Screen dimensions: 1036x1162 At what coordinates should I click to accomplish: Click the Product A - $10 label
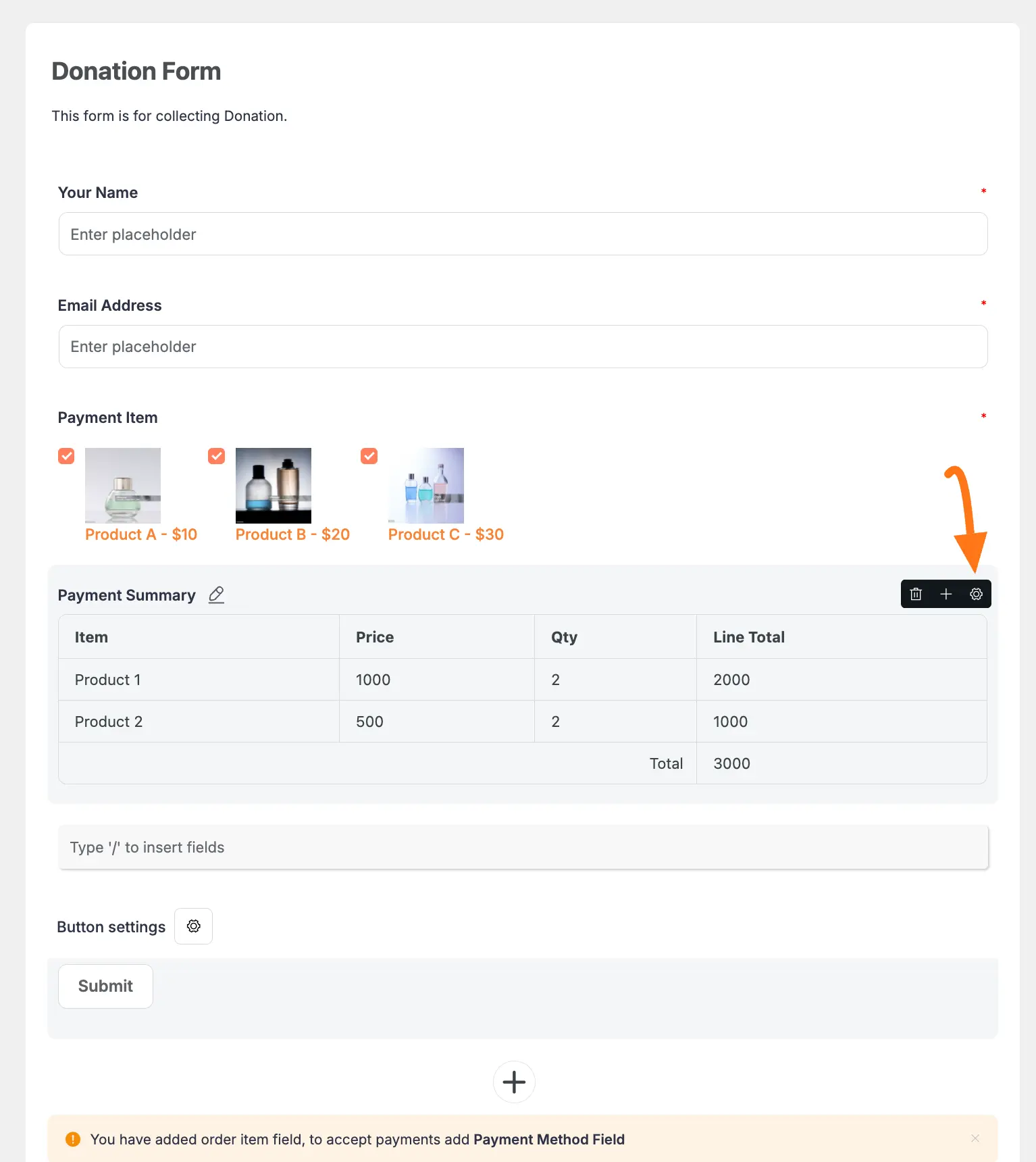pos(141,534)
